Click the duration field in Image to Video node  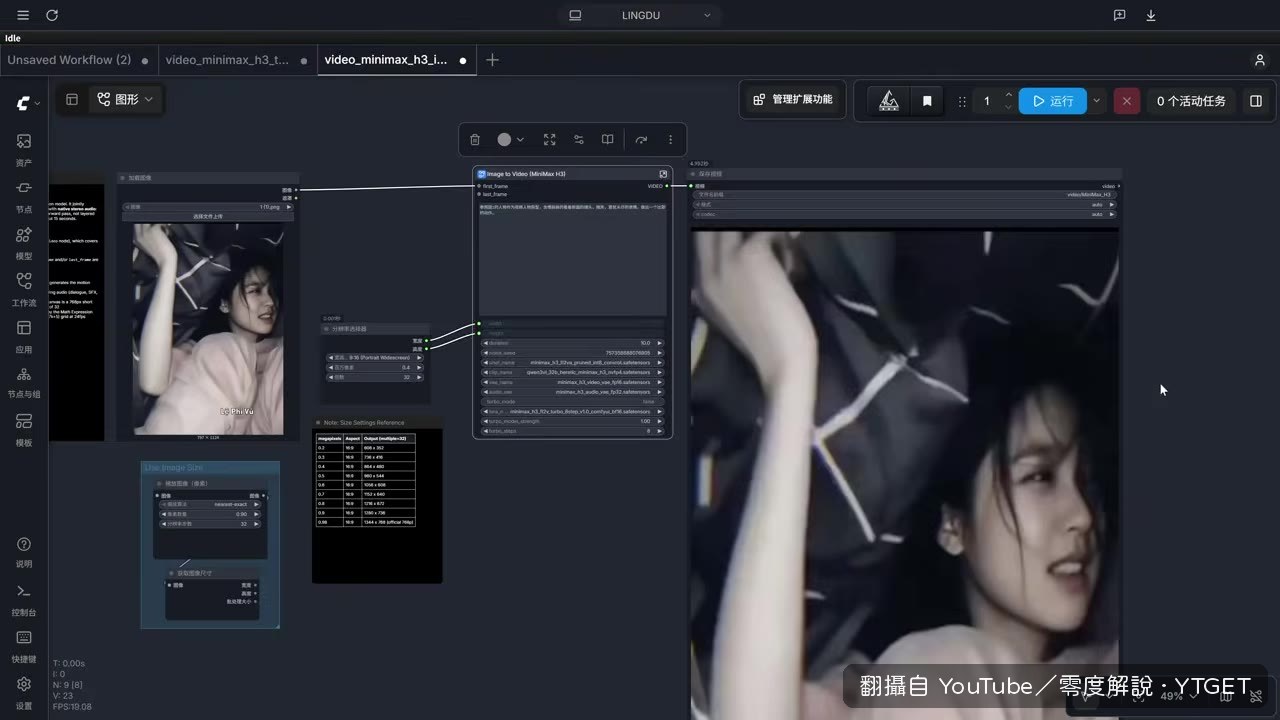point(572,343)
